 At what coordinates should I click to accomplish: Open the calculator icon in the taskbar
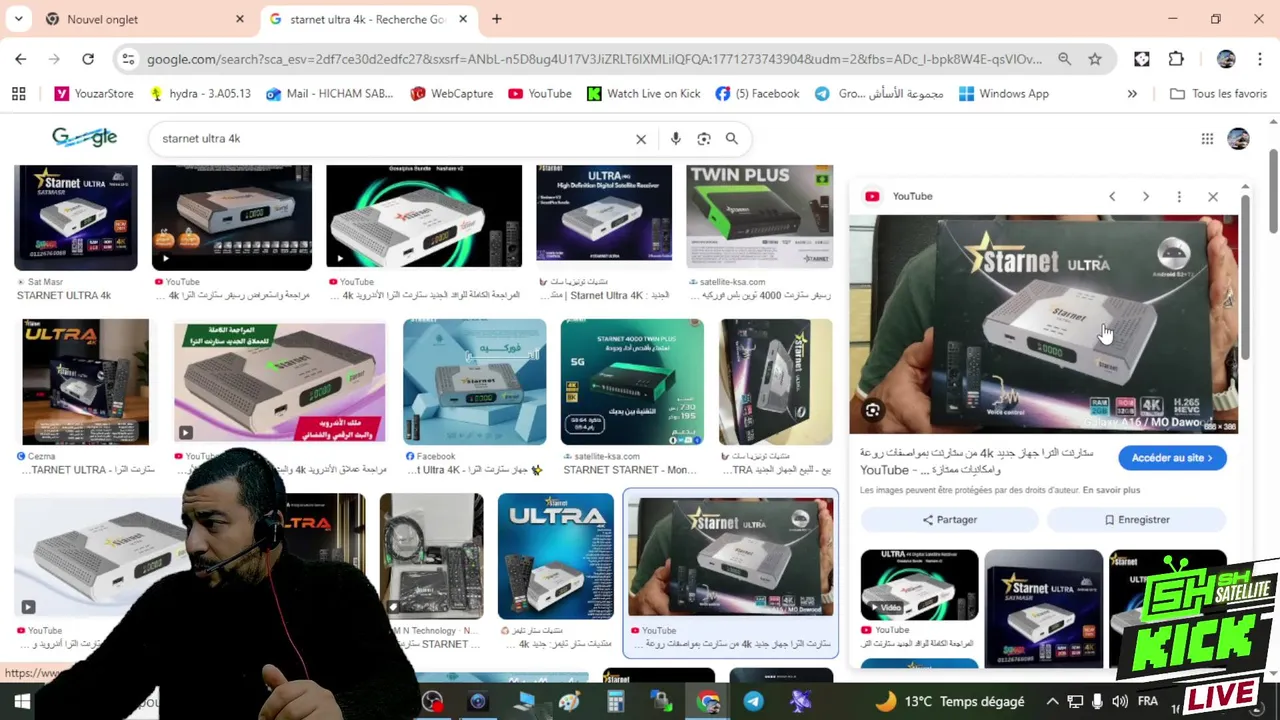tap(615, 702)
